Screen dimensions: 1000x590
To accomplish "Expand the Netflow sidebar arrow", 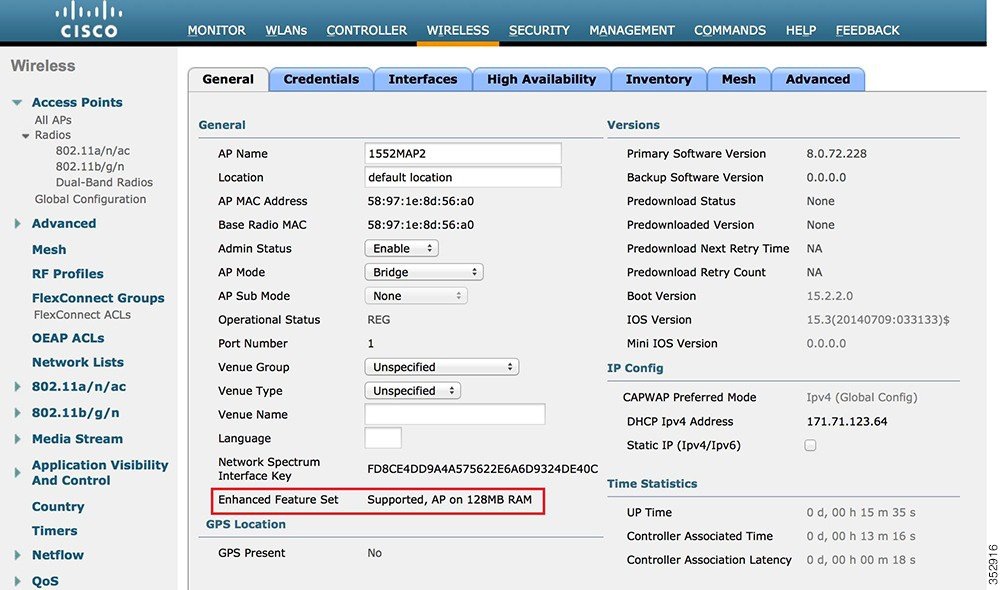I will click(17, 555).
